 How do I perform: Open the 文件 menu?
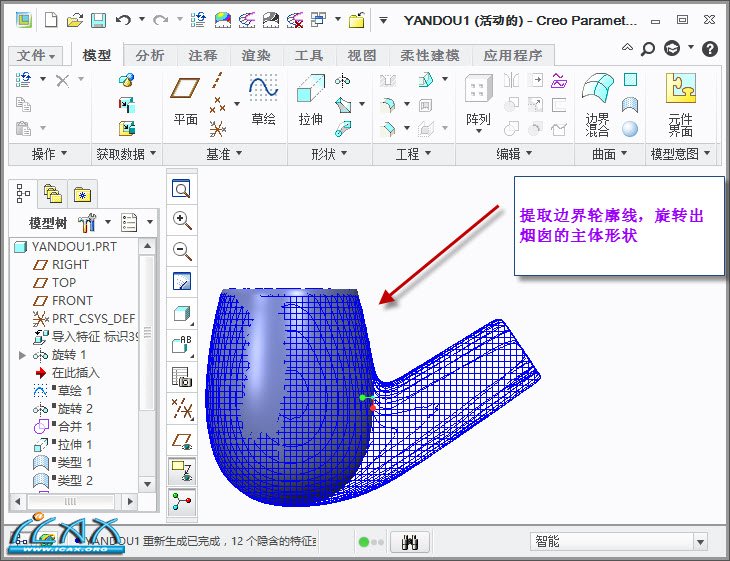(x=37, y=56)
